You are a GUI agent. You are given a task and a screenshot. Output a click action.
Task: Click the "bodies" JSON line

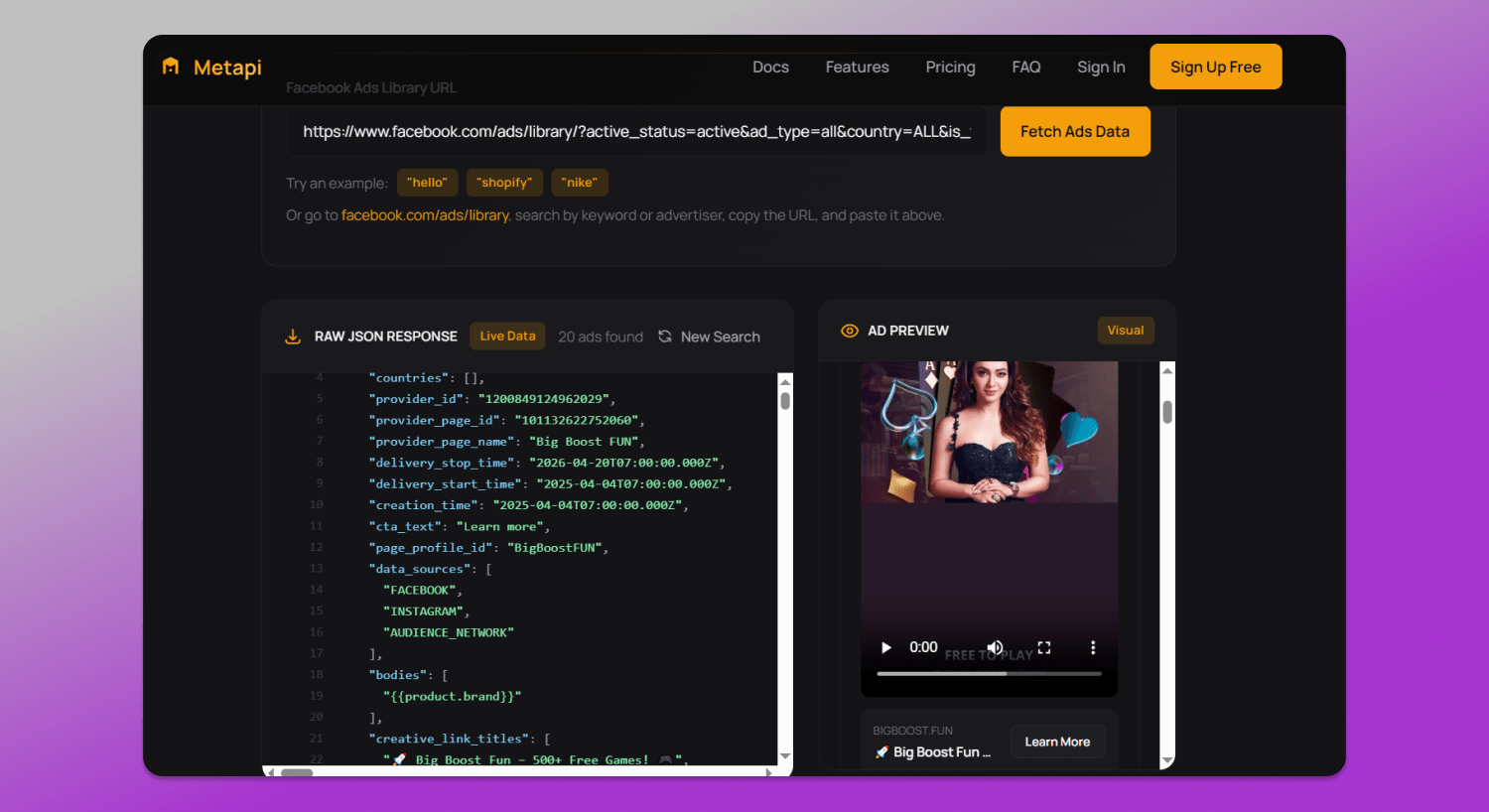[x=409, y=675]
